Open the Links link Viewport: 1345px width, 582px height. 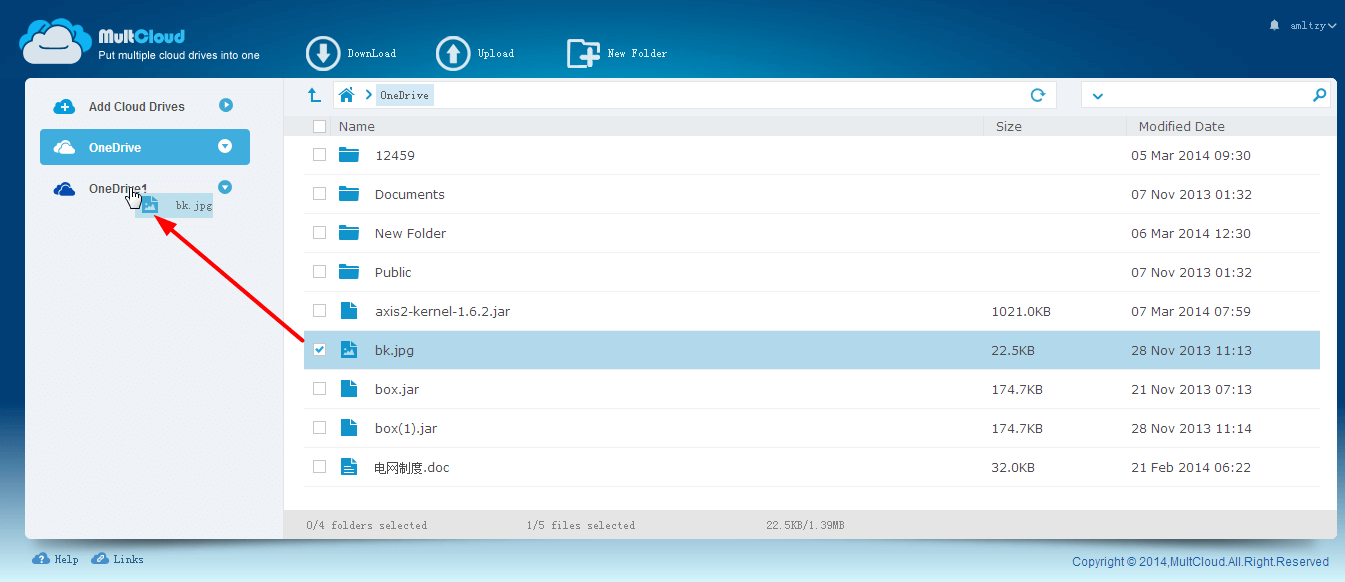click(128, 560)
